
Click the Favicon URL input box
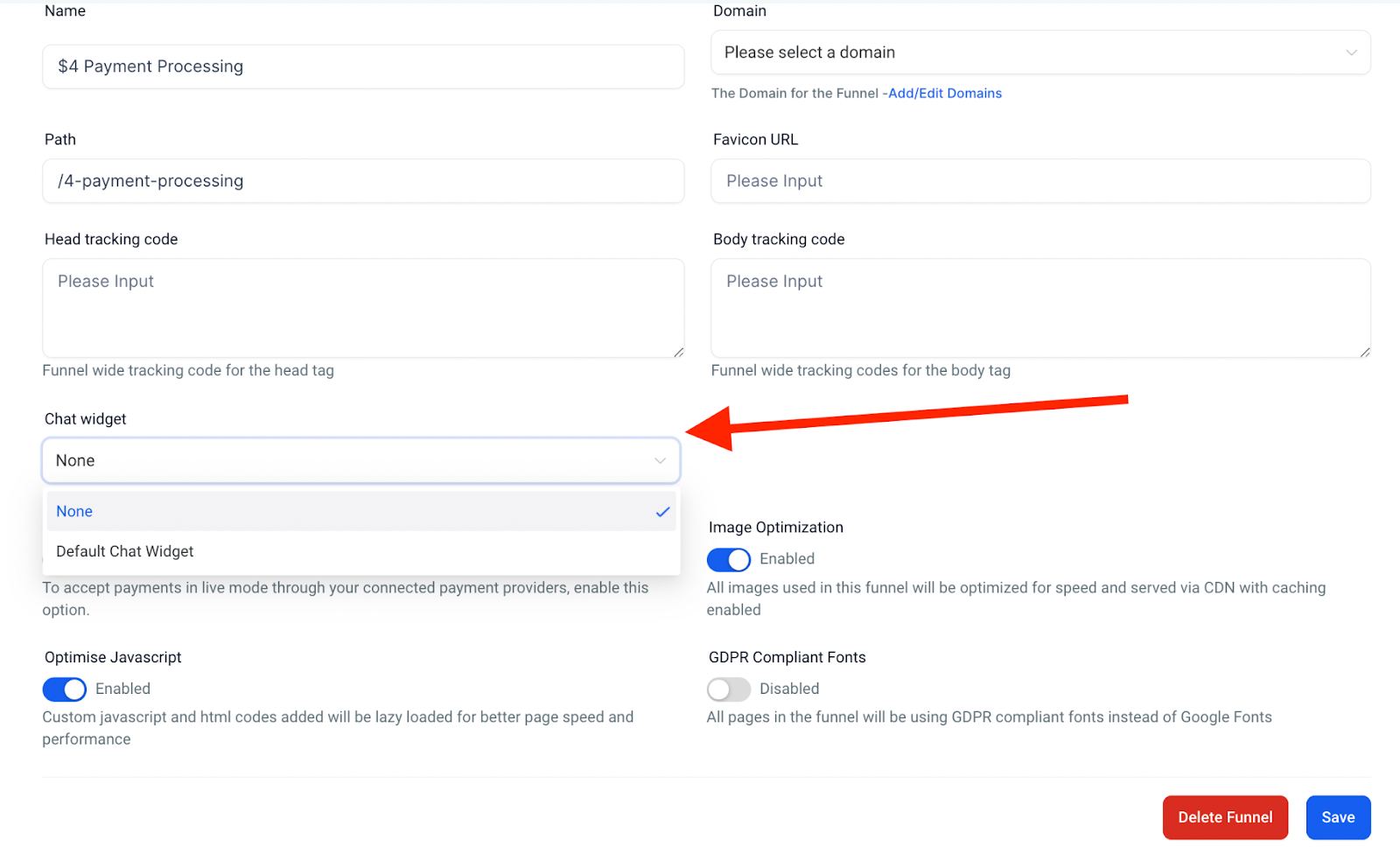coord(1040,181)
